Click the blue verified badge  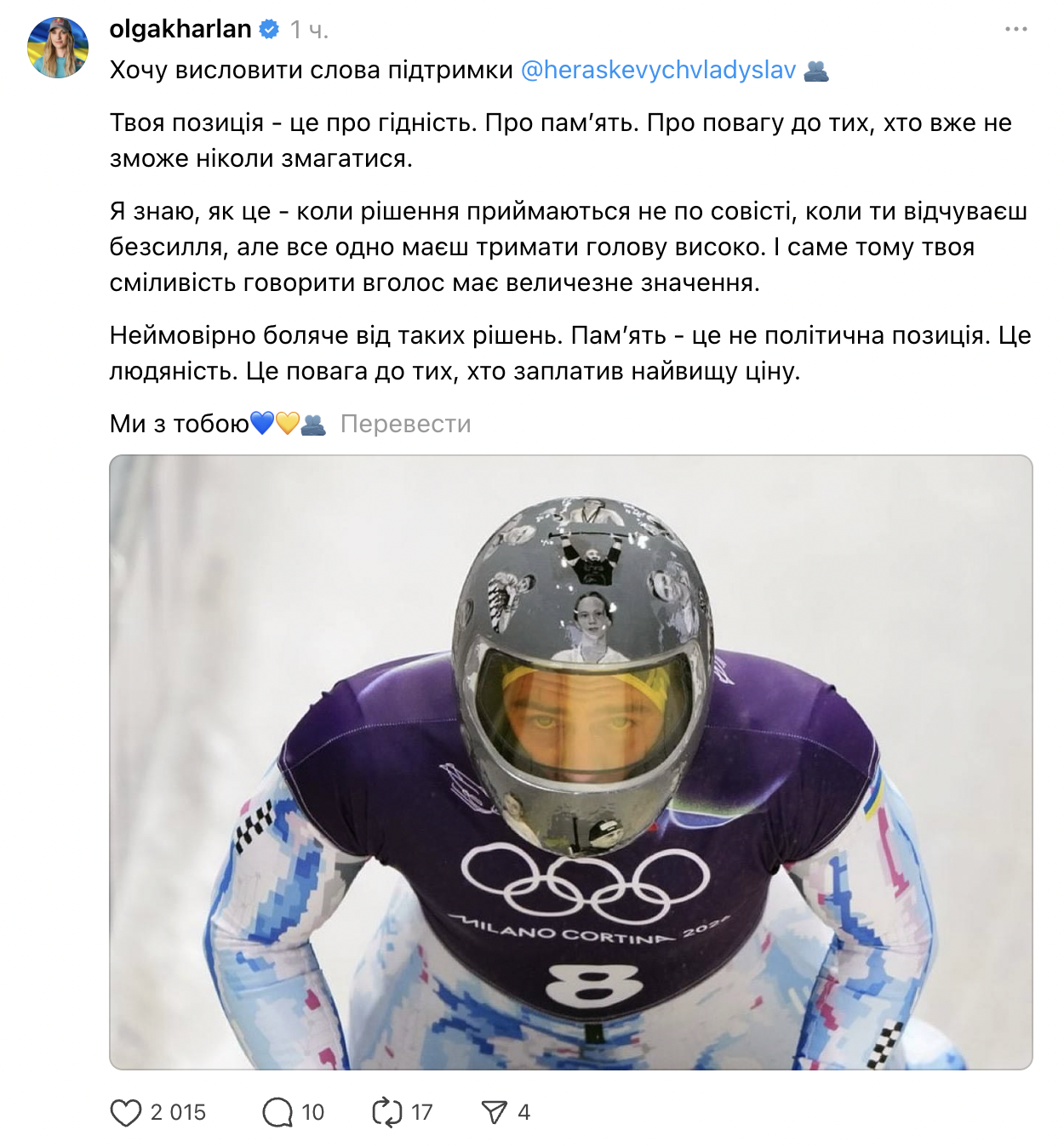[x=269, y=30]
